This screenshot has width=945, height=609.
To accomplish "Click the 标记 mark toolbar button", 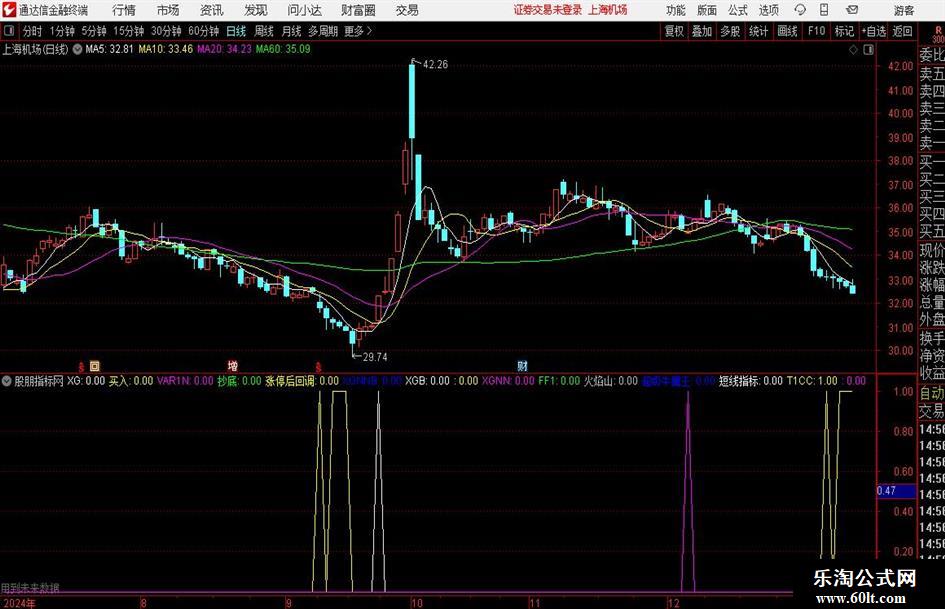I will (844, 31).
